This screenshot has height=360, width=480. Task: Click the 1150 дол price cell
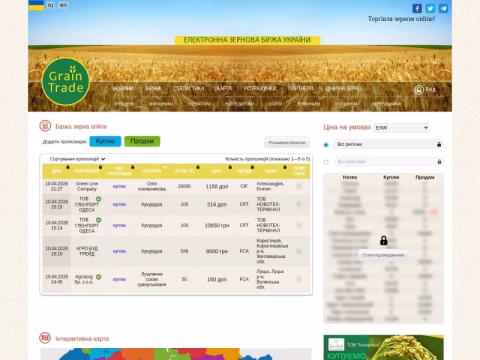coord(217,186)
